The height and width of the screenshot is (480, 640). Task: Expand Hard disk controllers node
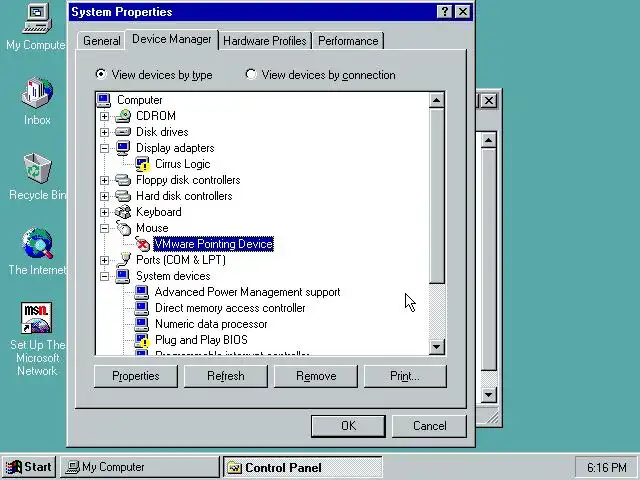pos(104,196)
